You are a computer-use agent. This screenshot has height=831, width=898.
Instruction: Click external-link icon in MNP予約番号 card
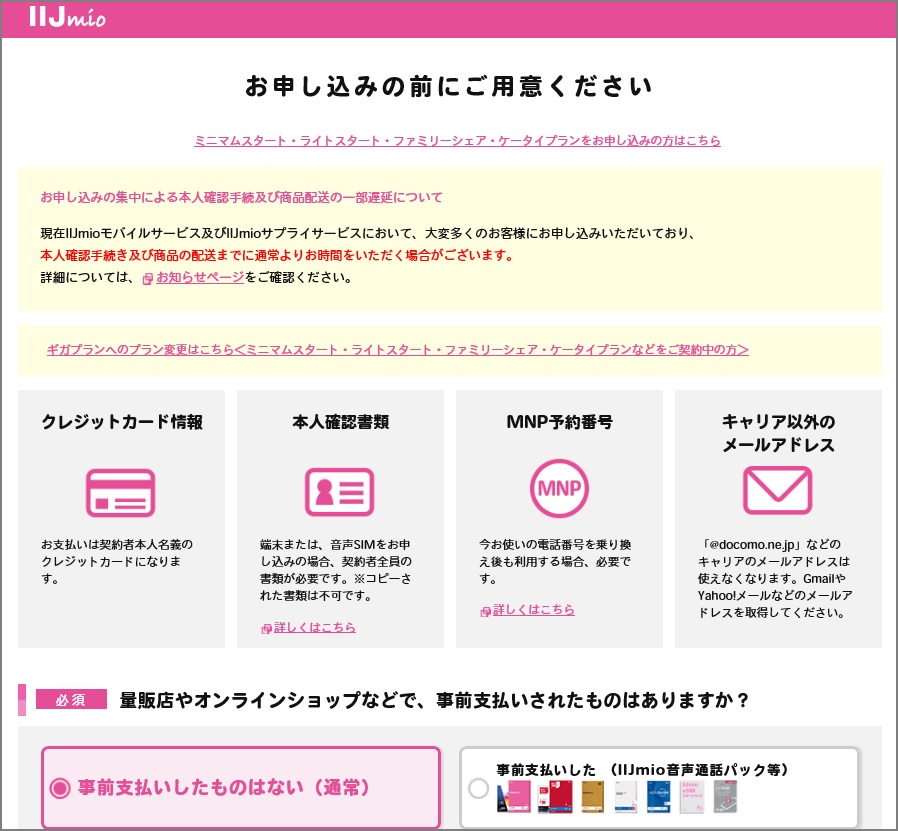point(485,611)
